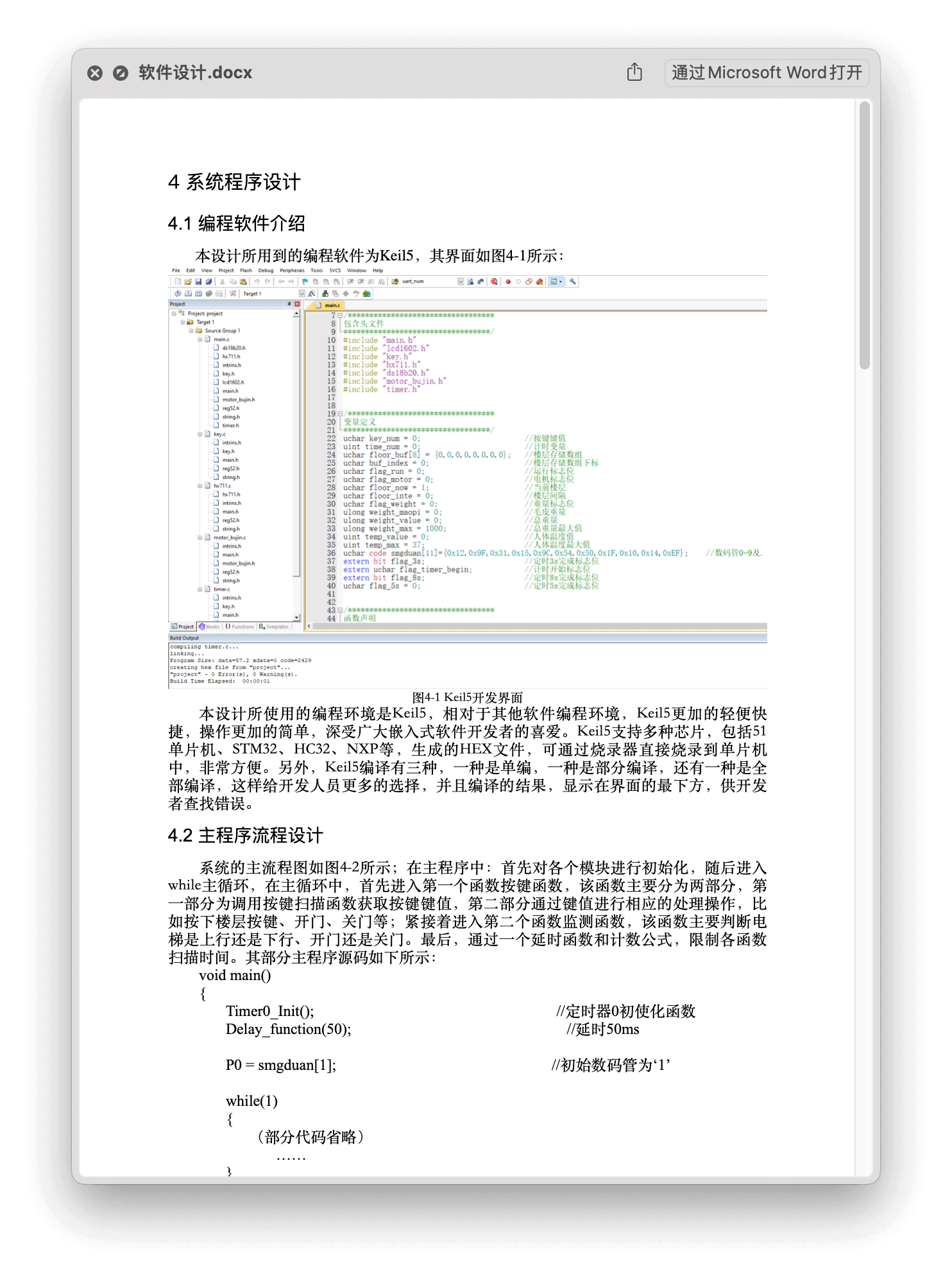Click the heading '4.1 编程软件介绍'
Viewport: 952px width, 1279px height.
click(236, 223)
